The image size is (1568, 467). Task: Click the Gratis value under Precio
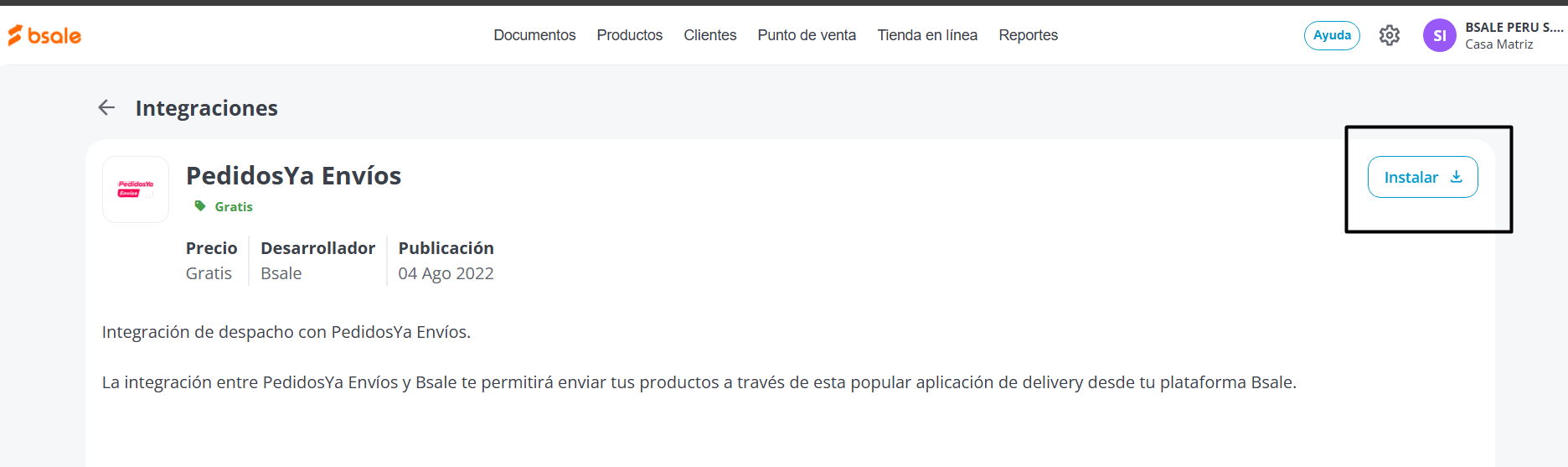tap(209, 273)
